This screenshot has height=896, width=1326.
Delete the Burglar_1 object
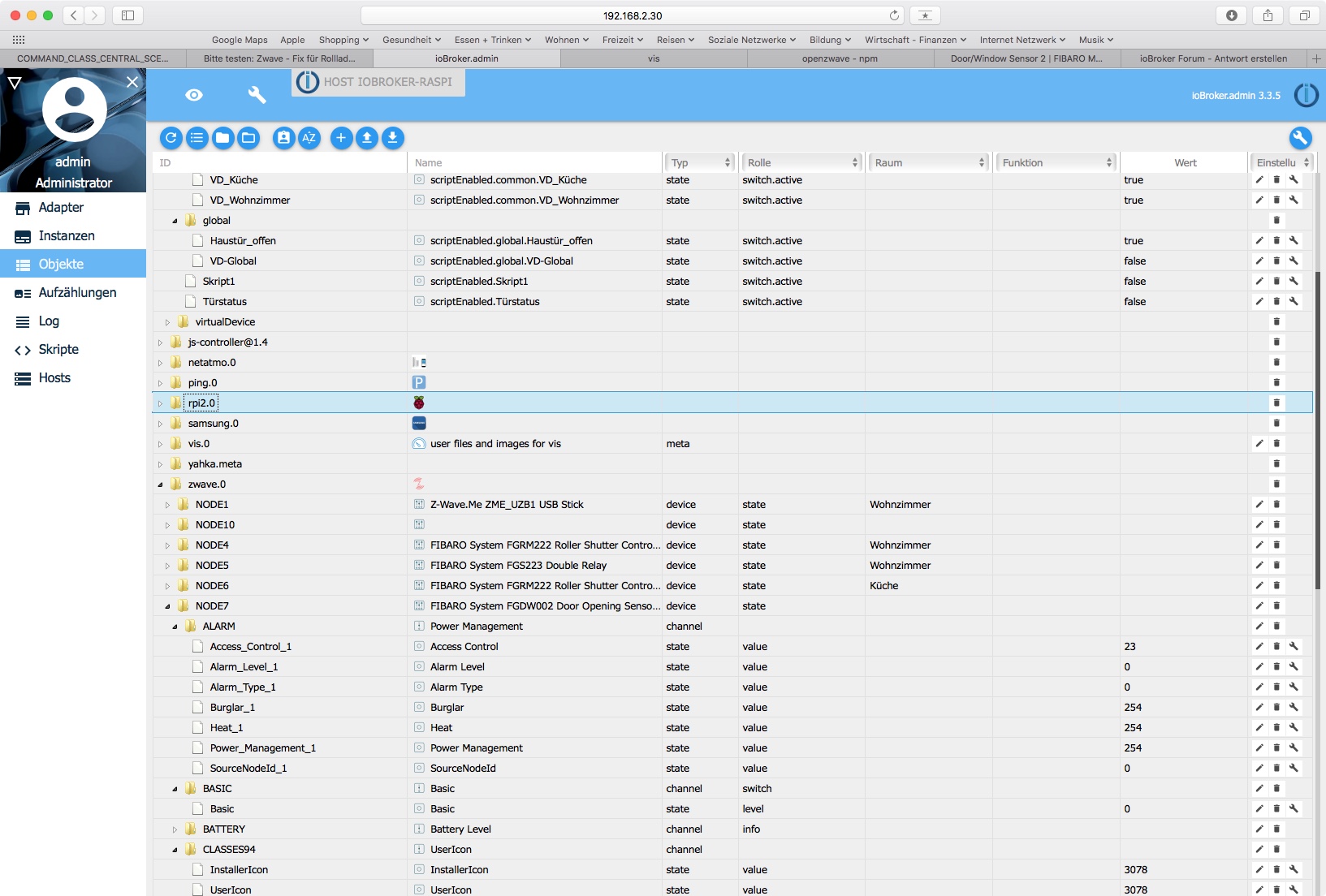pyautogui.click(x=1276, y=708)
